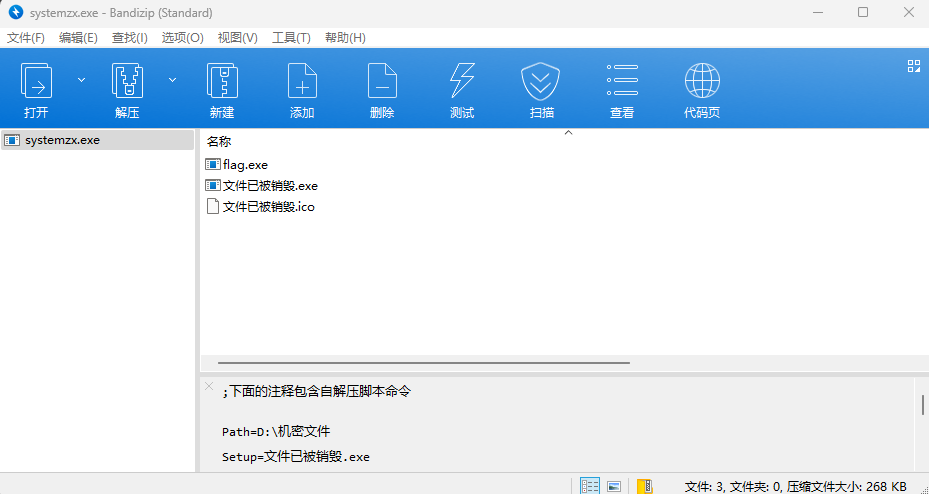Open the Tools (工具) menu
The height and width of the screenshot is (494, 929).
(x=291, y=38)
